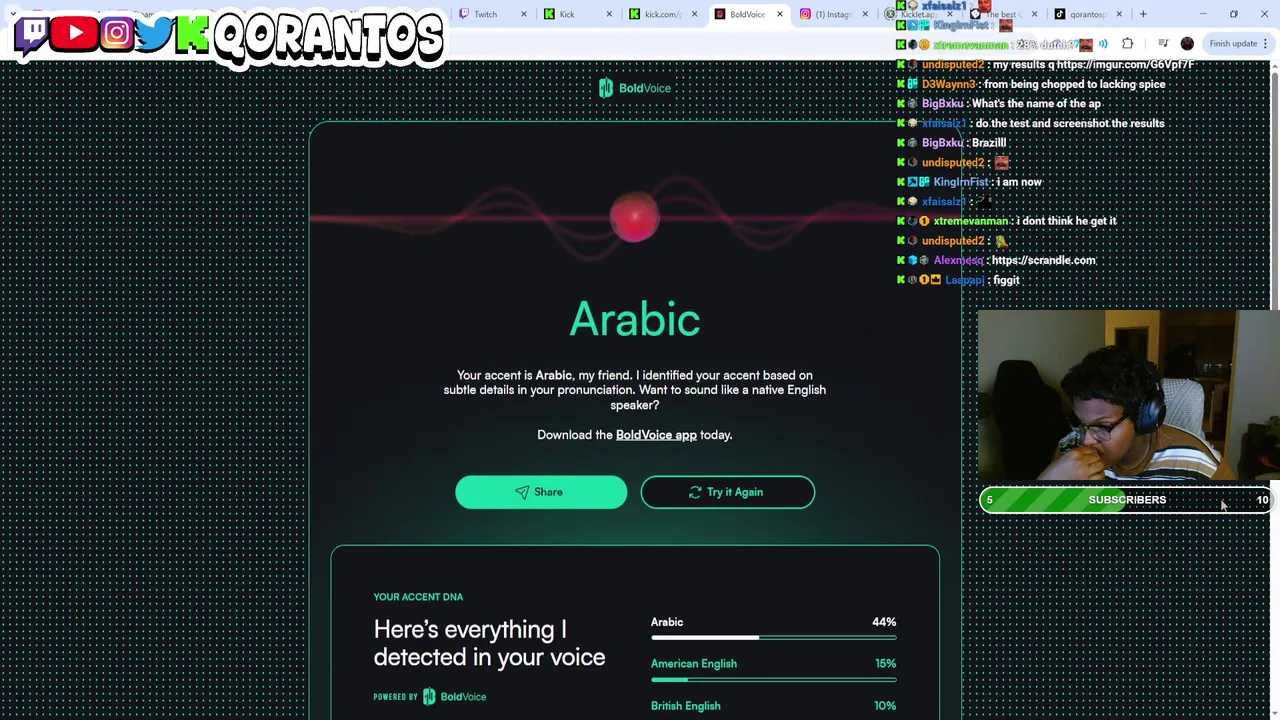Switch to the (1) Instagram tab
This screenshot has height=720, width=1280.
click(832, 14)
